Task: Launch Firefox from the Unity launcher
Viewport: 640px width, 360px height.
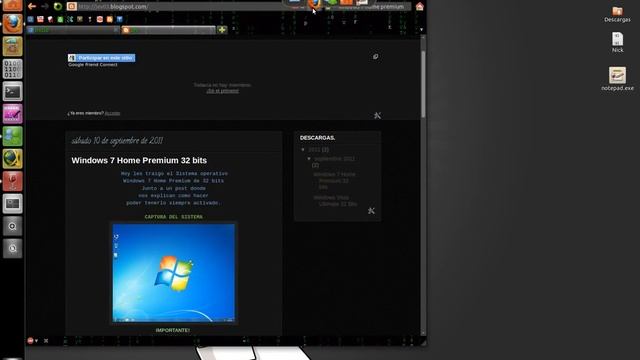Action: (12, 23)
